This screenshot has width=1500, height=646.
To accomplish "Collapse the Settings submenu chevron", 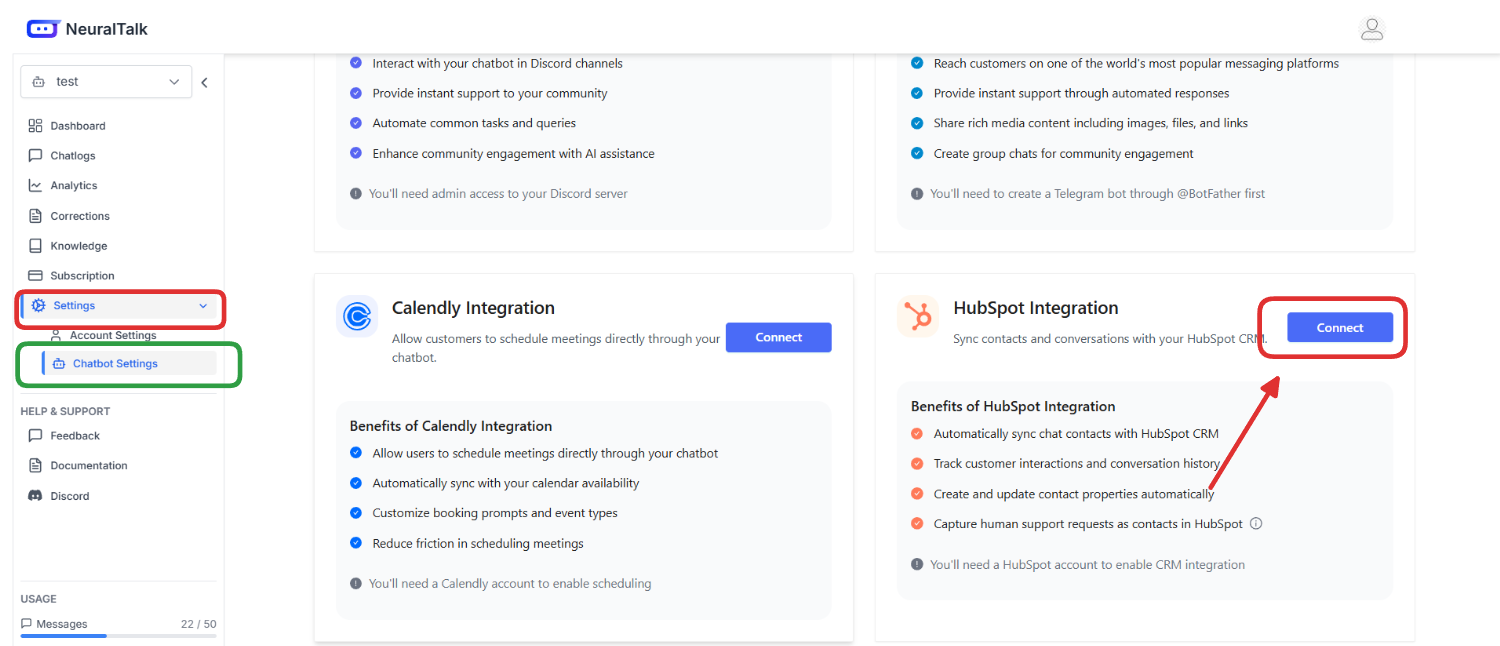I will (203, 306).
